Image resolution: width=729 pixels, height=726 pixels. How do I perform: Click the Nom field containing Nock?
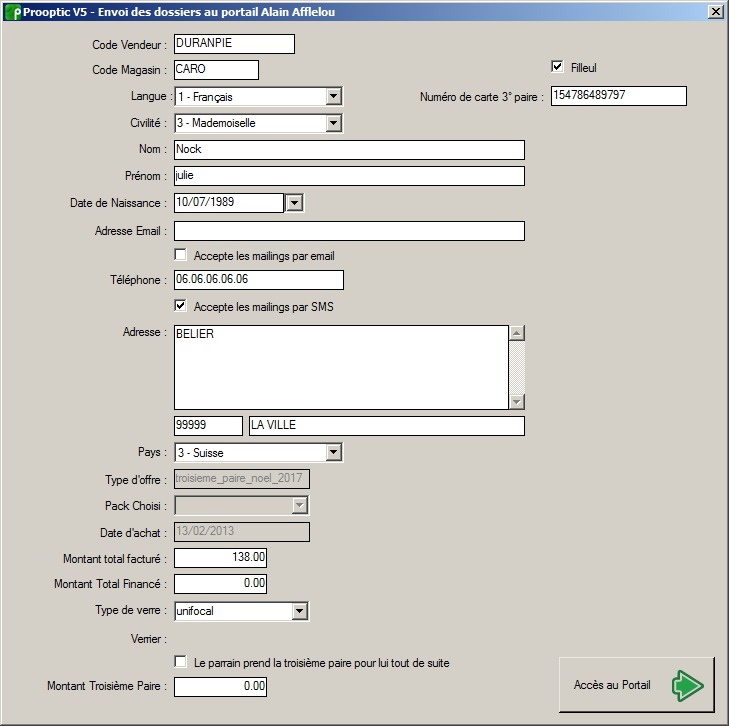(x=349, y=150)
